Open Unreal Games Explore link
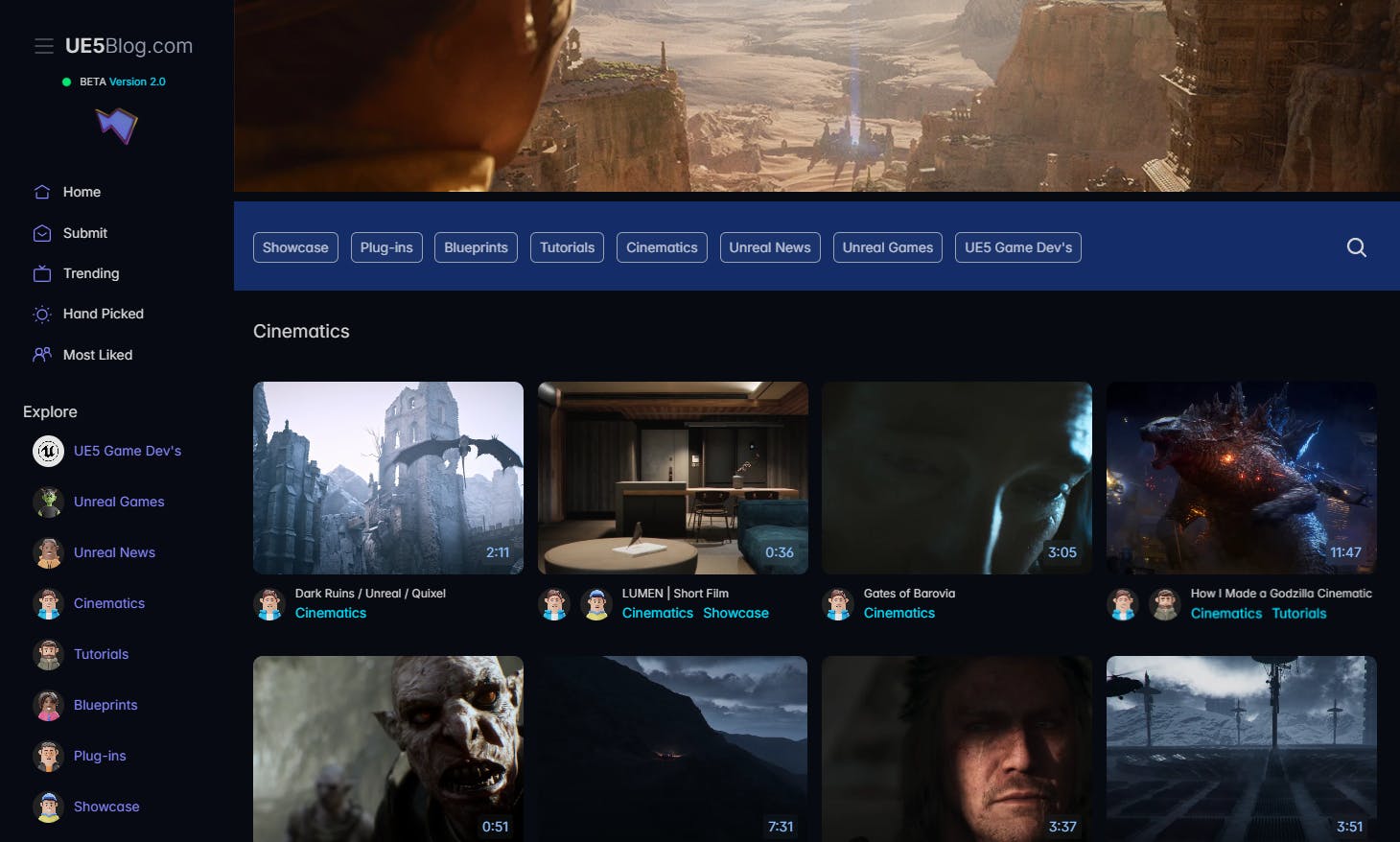The height and width of the screenshot is (842, 1400). point(119,502)
